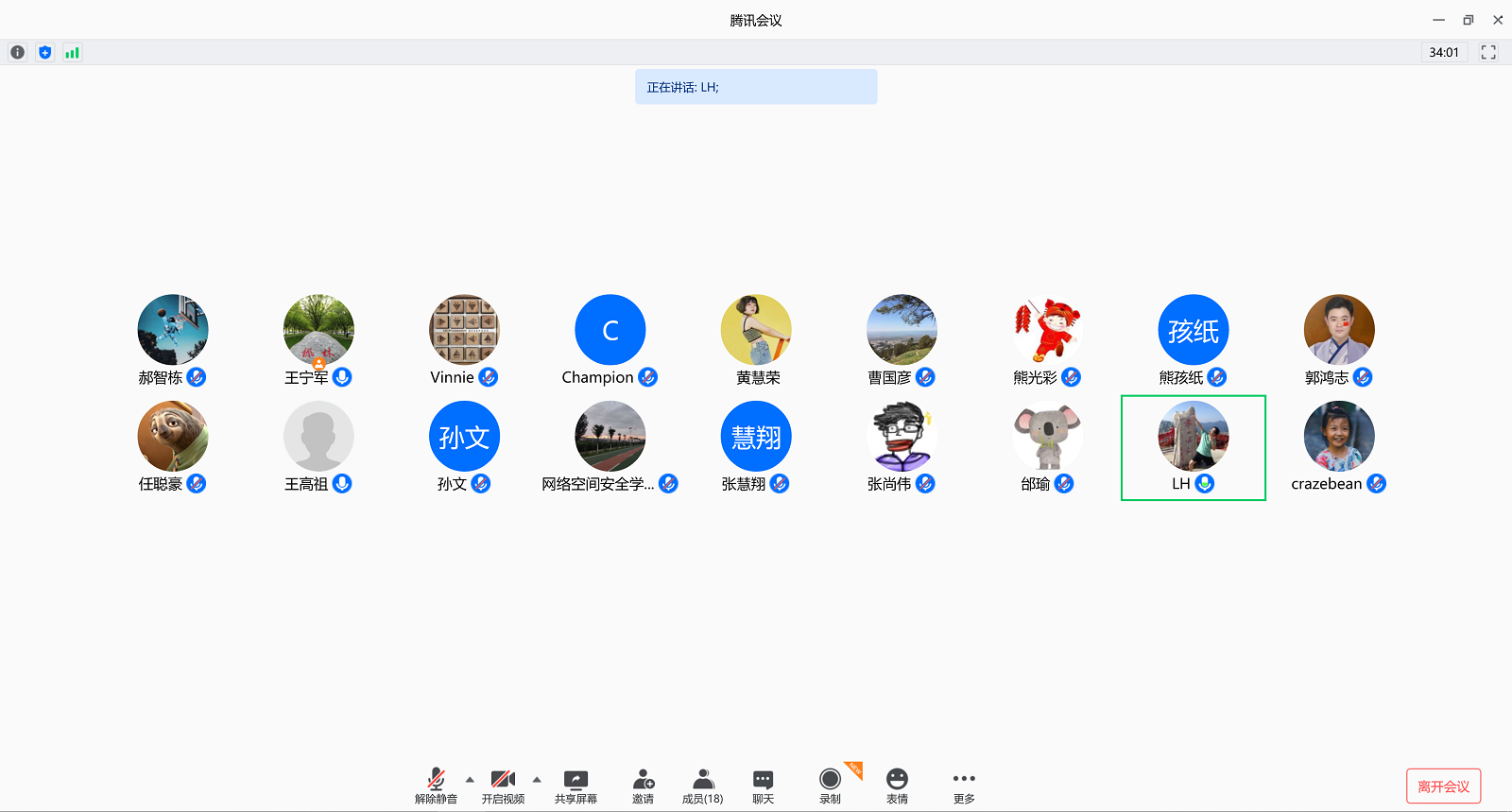Click the meeting info icon
Viewport: 1512px width, 812px height.
pyautogui.click(x=17, y=53)
